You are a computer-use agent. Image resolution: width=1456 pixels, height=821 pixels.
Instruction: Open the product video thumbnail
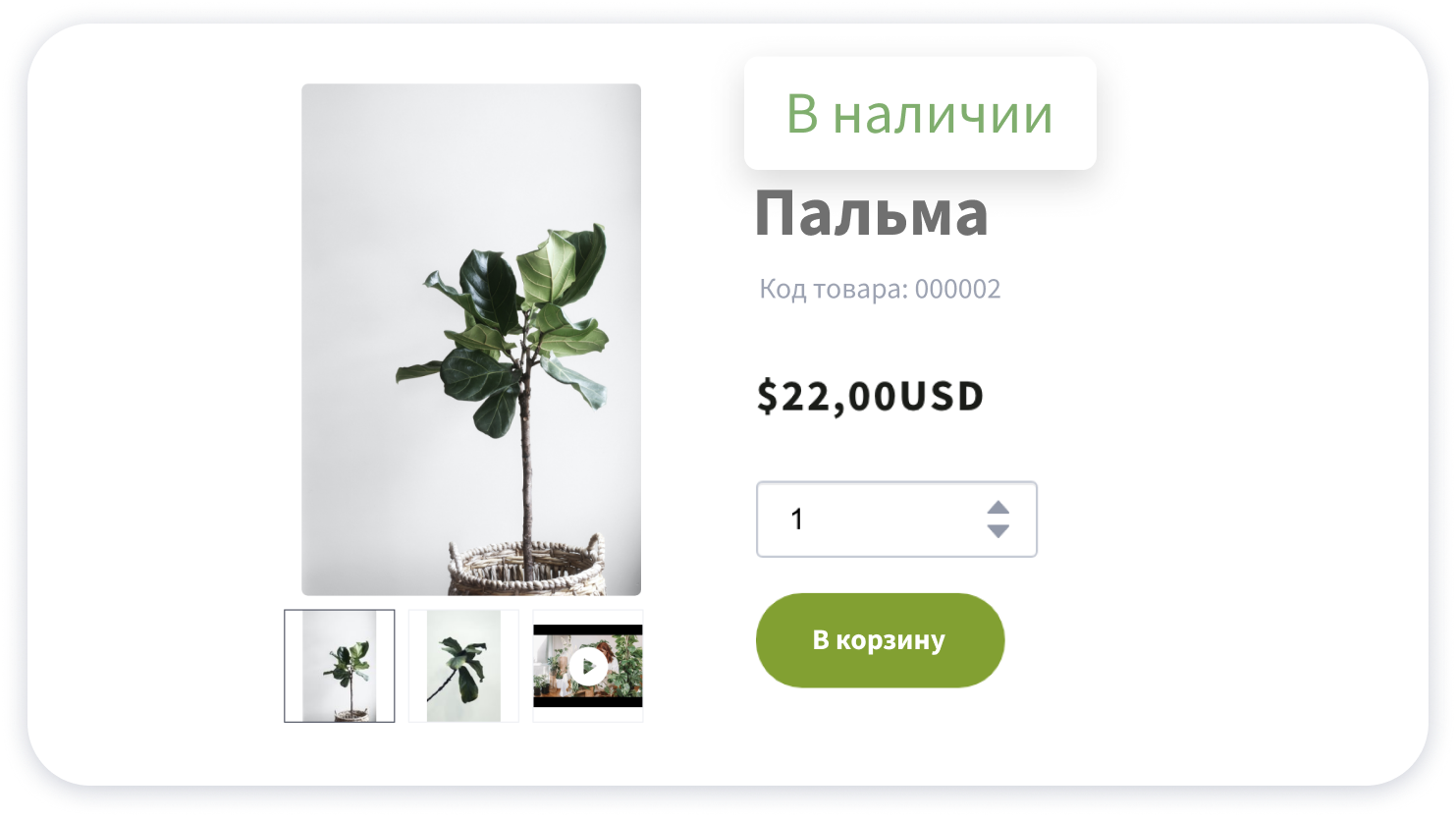point(588,666)
